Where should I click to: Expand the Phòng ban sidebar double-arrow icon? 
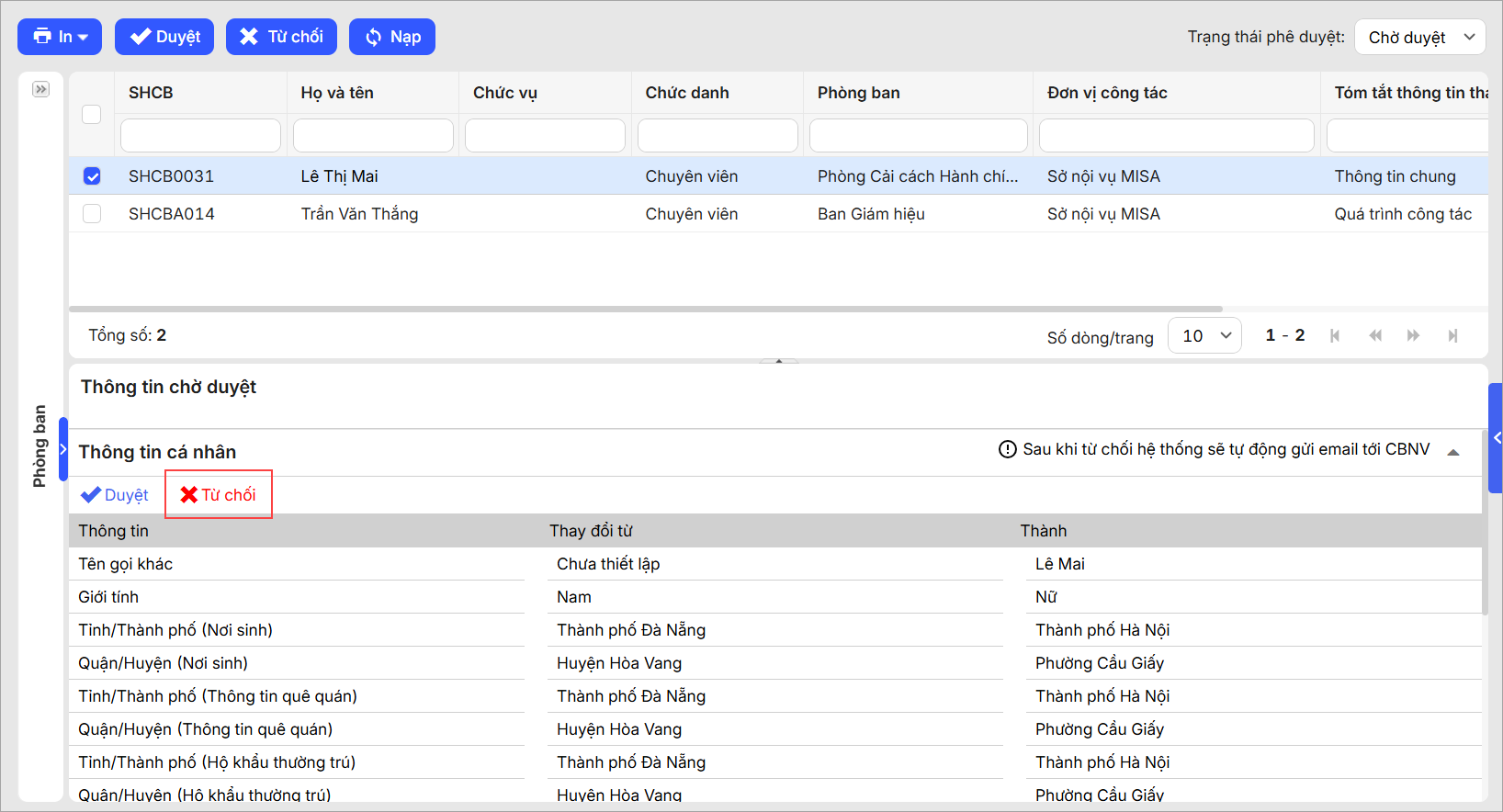40,89
